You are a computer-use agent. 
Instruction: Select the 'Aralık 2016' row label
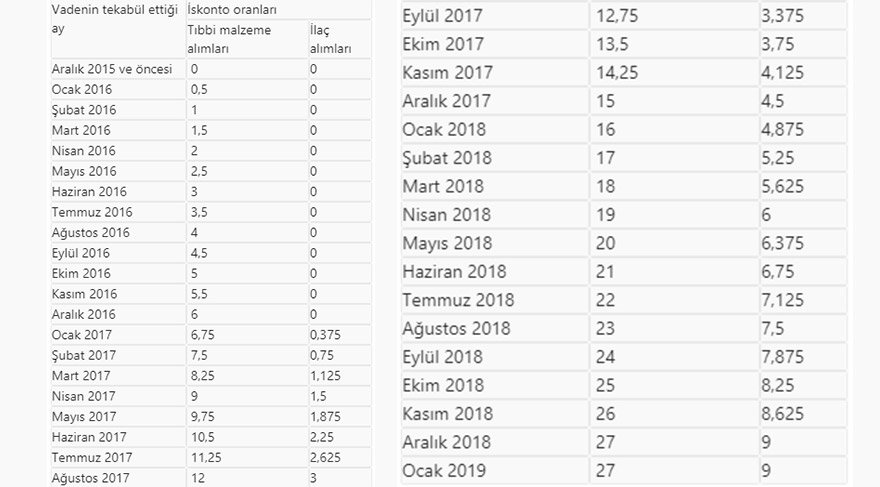pos(84,314)
